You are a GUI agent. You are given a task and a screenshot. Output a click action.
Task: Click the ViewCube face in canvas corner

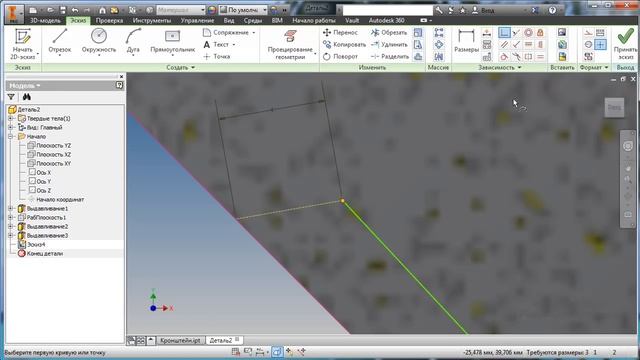[x=614, y=107]
